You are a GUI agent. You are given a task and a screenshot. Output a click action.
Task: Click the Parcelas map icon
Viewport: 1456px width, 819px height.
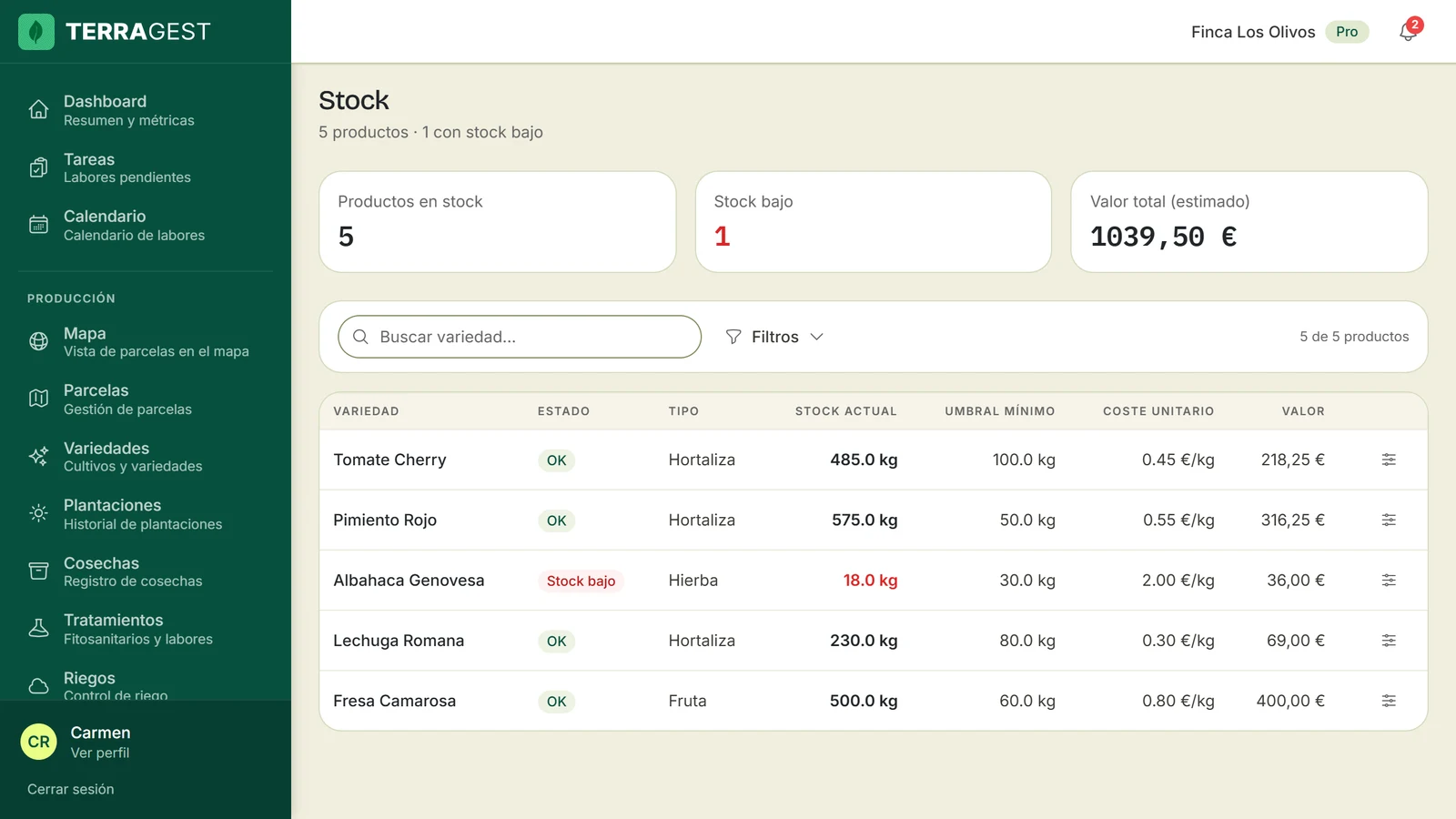pos(38,399)
